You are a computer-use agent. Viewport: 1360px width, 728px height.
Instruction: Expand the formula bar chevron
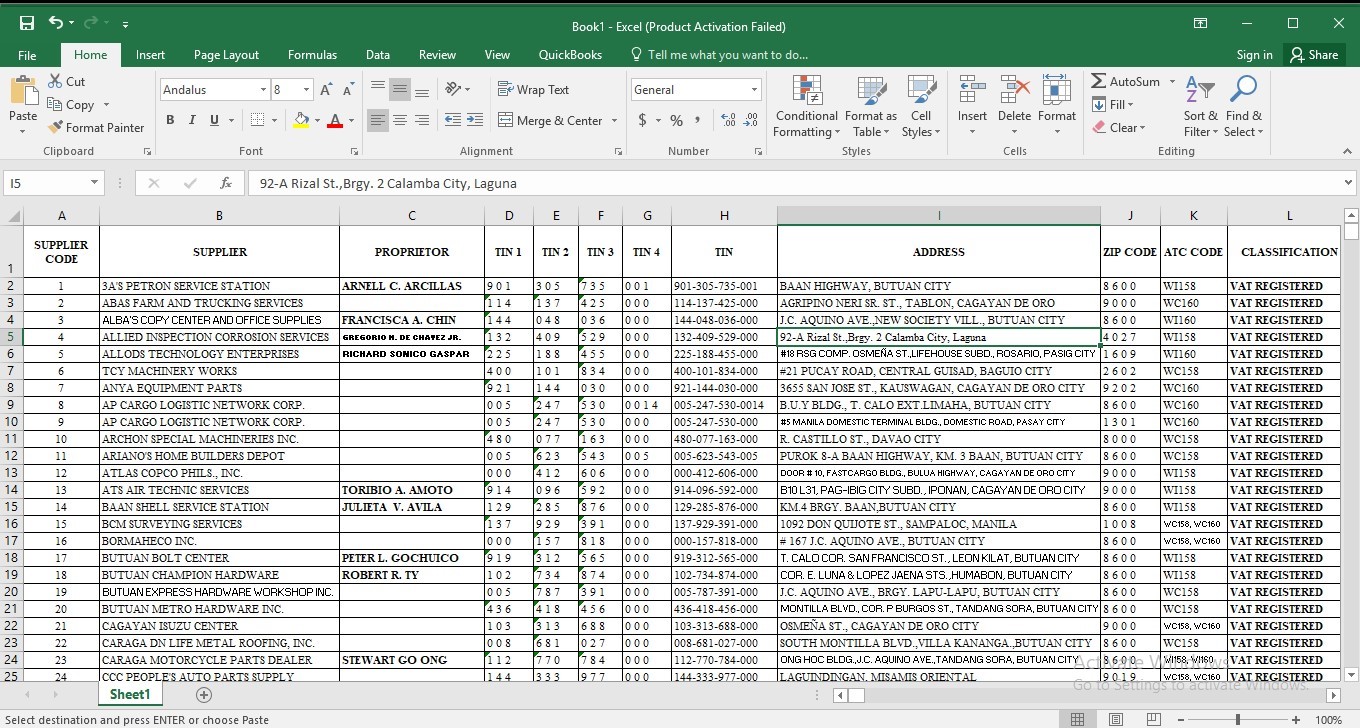pyautogui.click(x=1348, y=183)
